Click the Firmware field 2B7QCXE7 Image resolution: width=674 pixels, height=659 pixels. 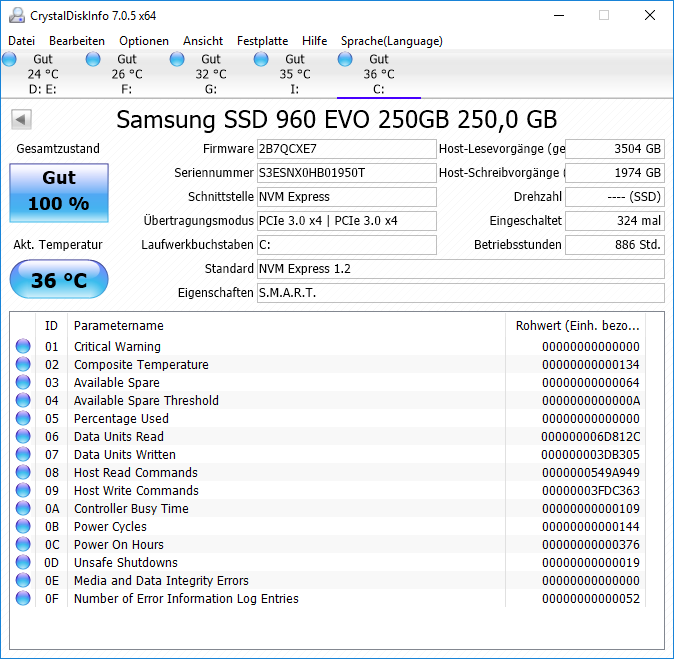(x=346, y=149)
